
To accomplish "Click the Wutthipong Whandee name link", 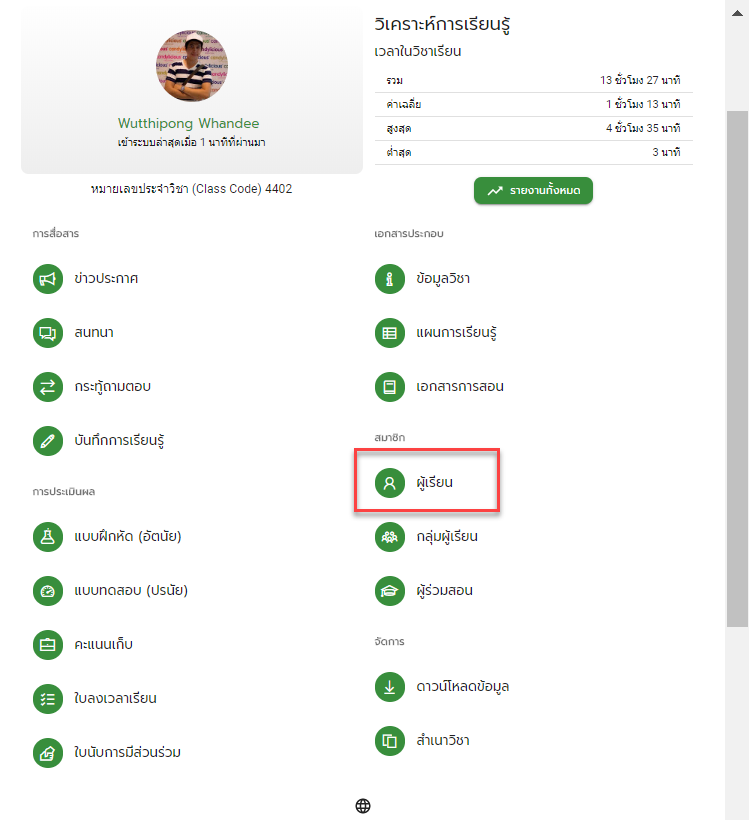I will coord(188,123).
